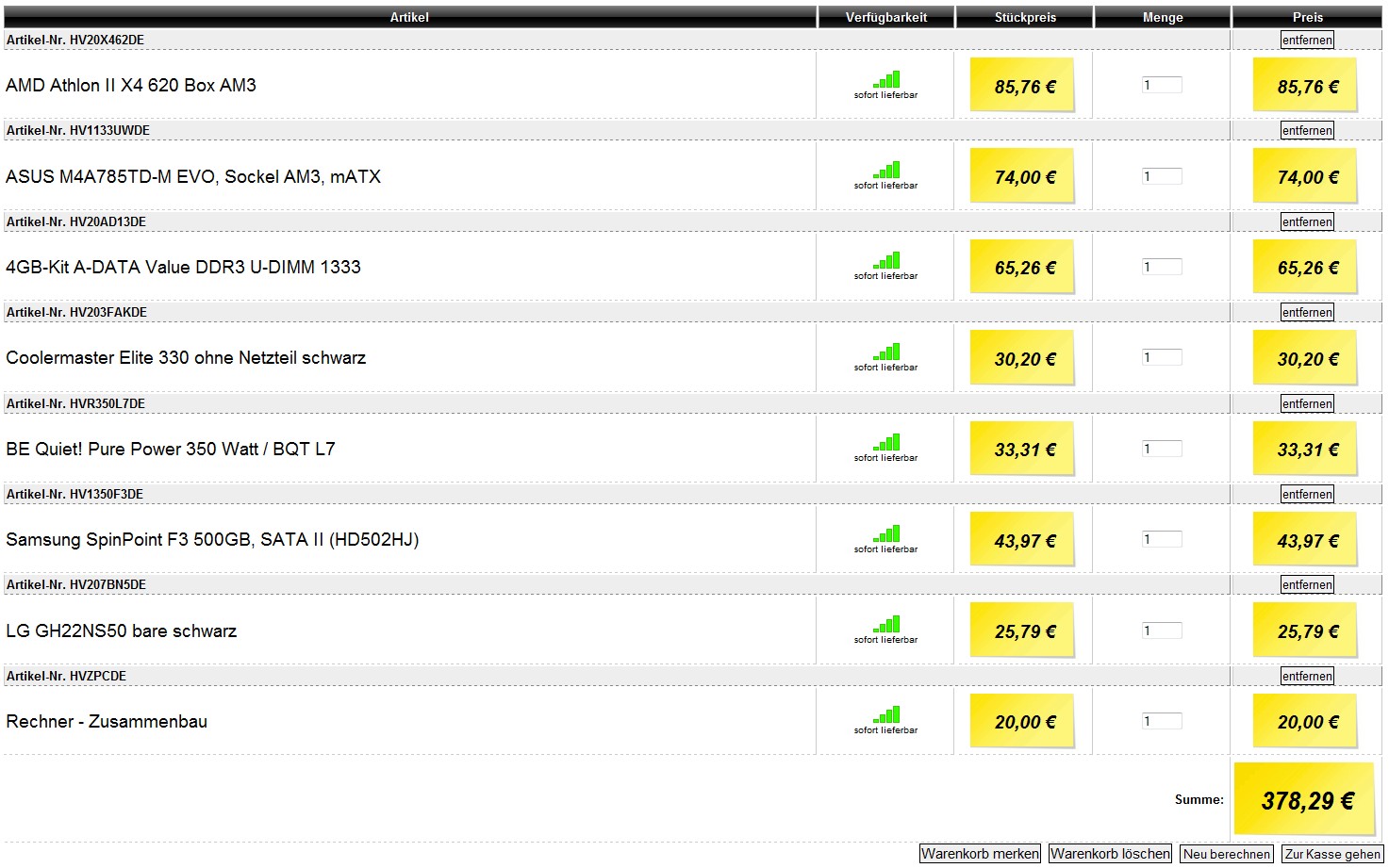Remove LG drive article HV207BN5DE via entfernen
This screenshot has width=1389, height=868.
click(x=1307, y=584)
